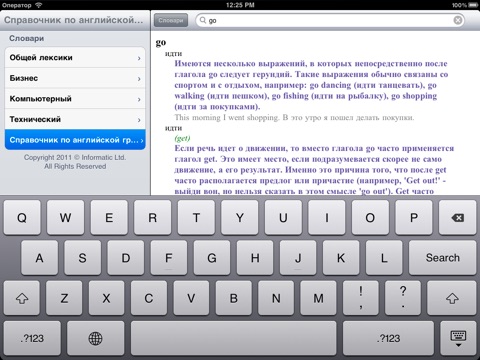Tap the 12:25 PM clock in the status bar

coord(240,5)
